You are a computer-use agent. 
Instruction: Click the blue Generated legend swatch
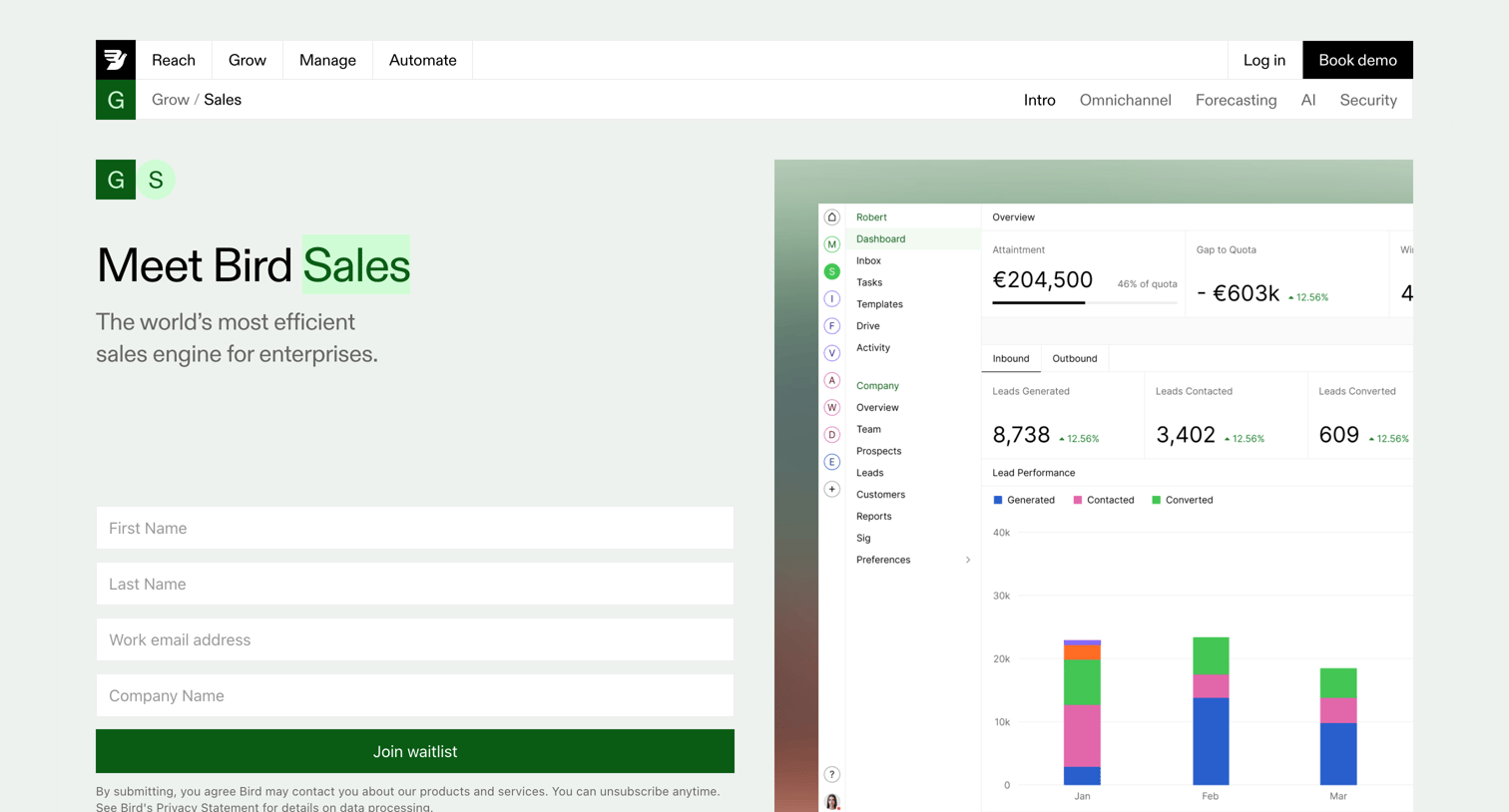coord(998,500)
